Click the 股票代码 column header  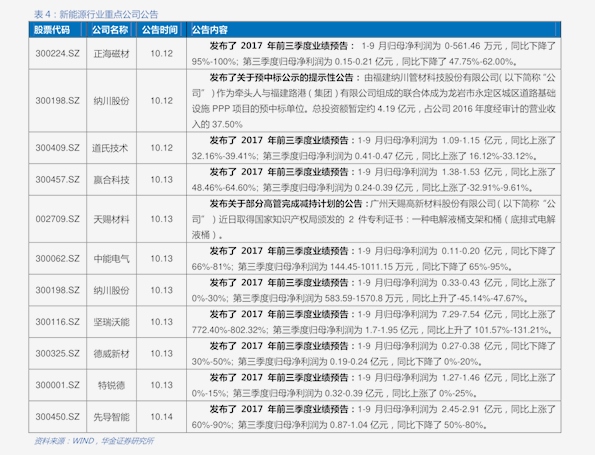pyautogui.click(x=52, y=30)
